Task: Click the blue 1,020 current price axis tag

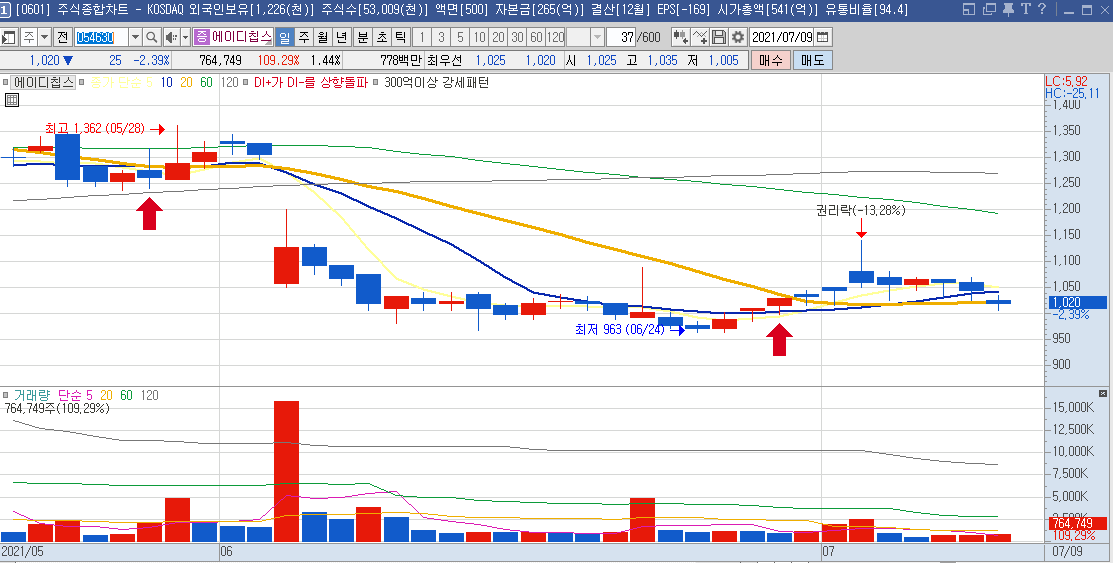Action: [x=1077, y=302]
